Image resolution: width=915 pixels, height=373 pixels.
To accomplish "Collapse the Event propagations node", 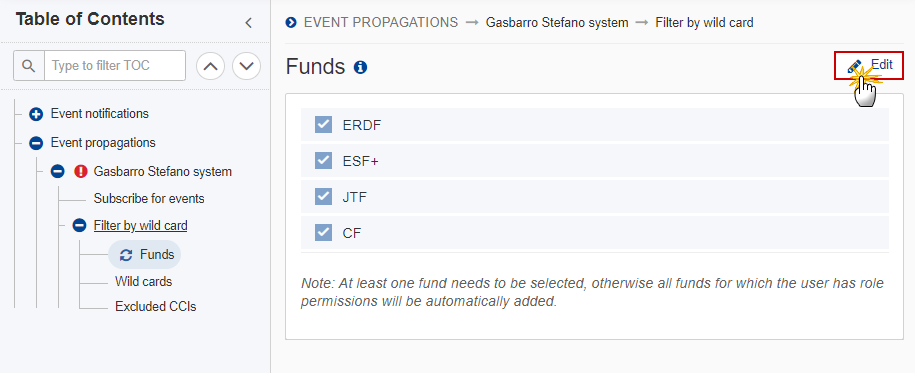I will 36,143.
